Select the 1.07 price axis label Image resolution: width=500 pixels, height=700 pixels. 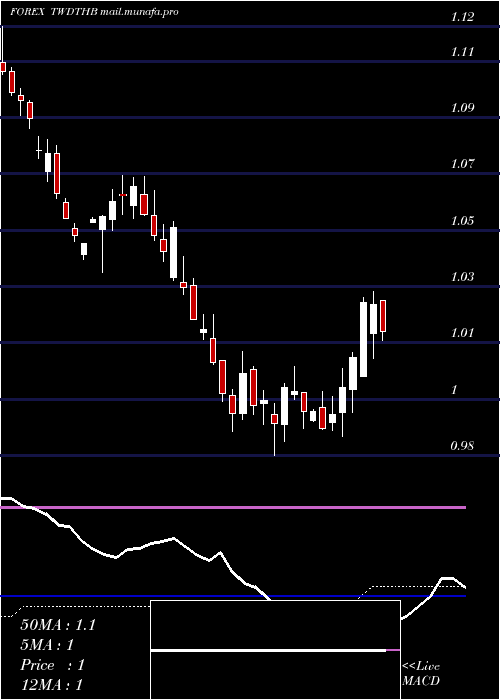coord(462,164)
